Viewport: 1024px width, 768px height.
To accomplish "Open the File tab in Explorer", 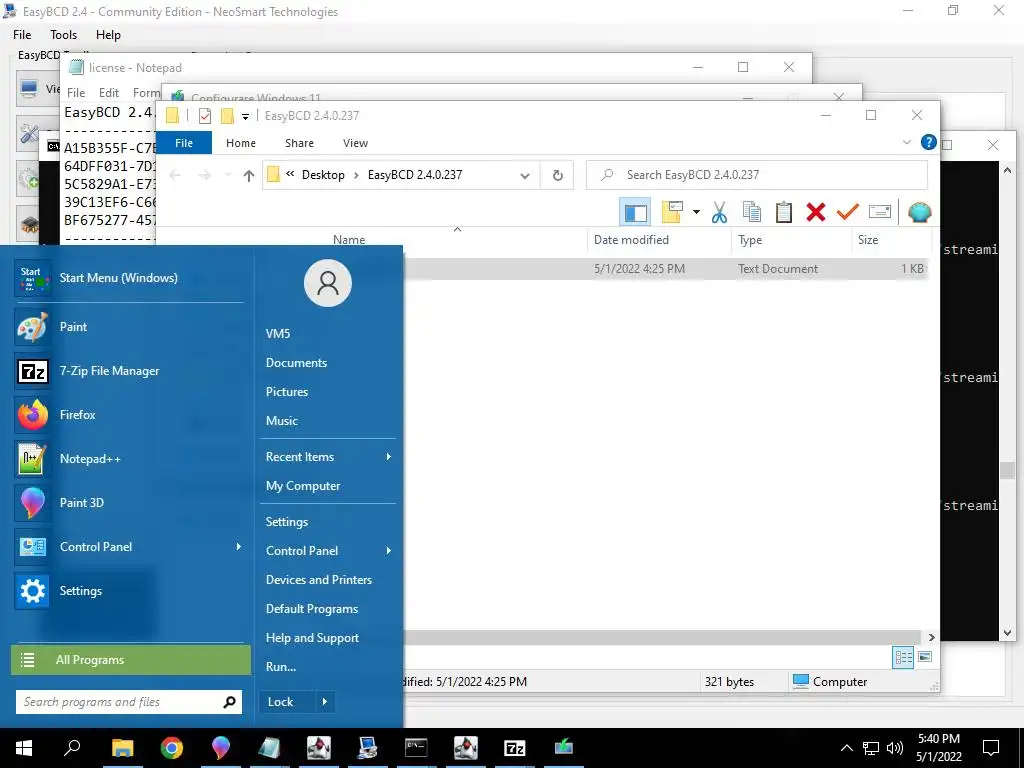I will pos(184,143).
